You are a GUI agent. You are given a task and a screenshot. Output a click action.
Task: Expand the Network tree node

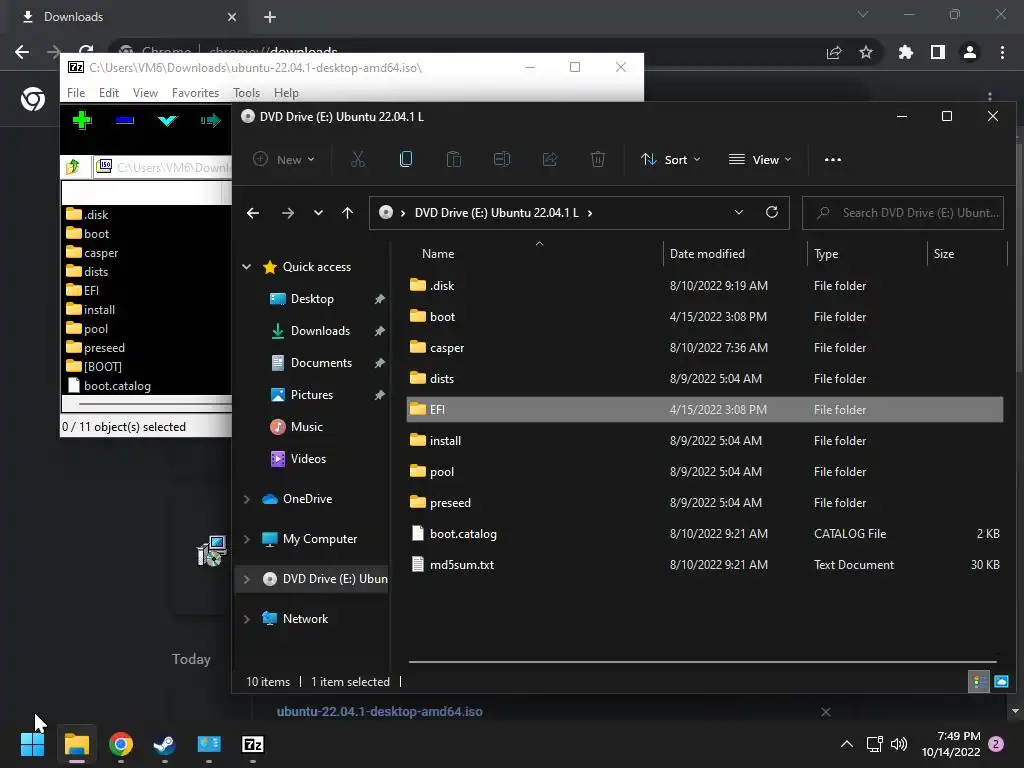pos(247,619)
